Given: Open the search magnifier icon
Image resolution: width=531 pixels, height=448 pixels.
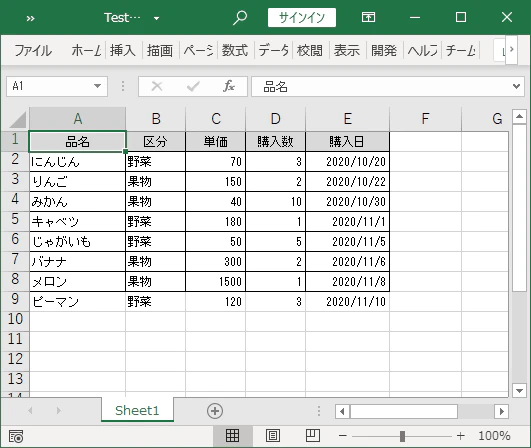Looking at the screenshot, I should pyautogui.click(x=240, y=18).
